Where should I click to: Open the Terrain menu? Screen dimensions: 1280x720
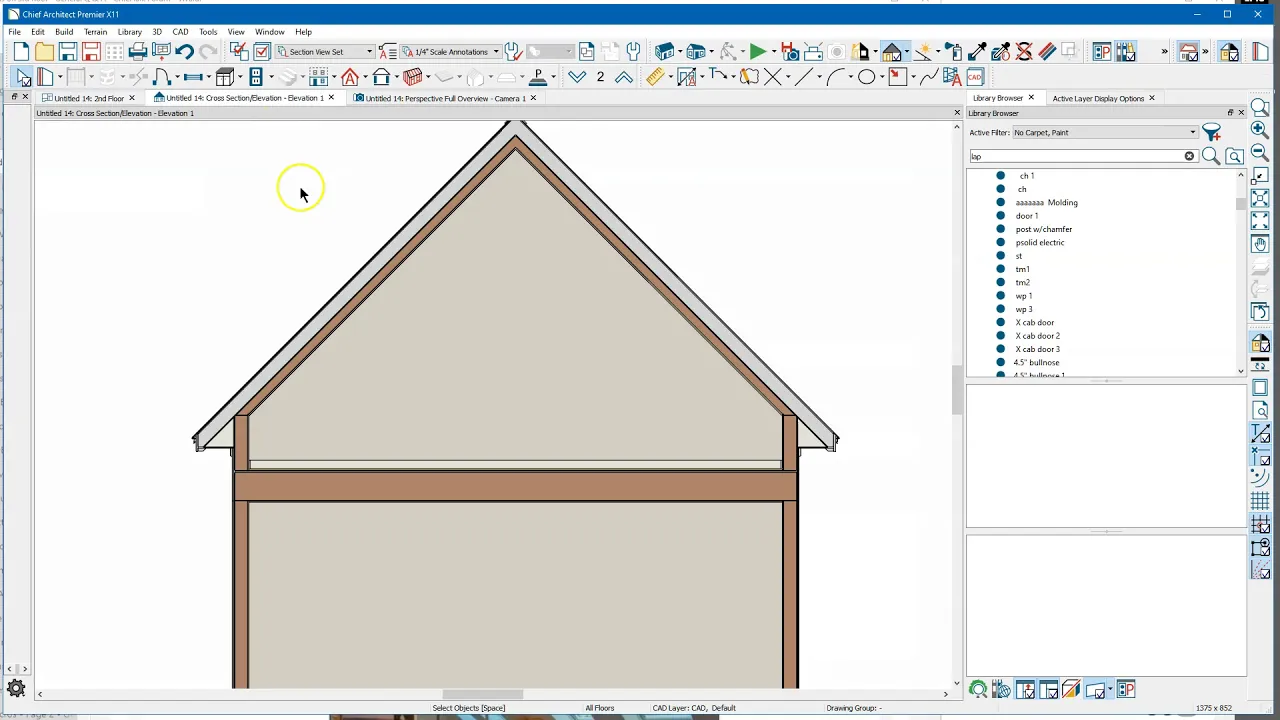coord(95,32)
